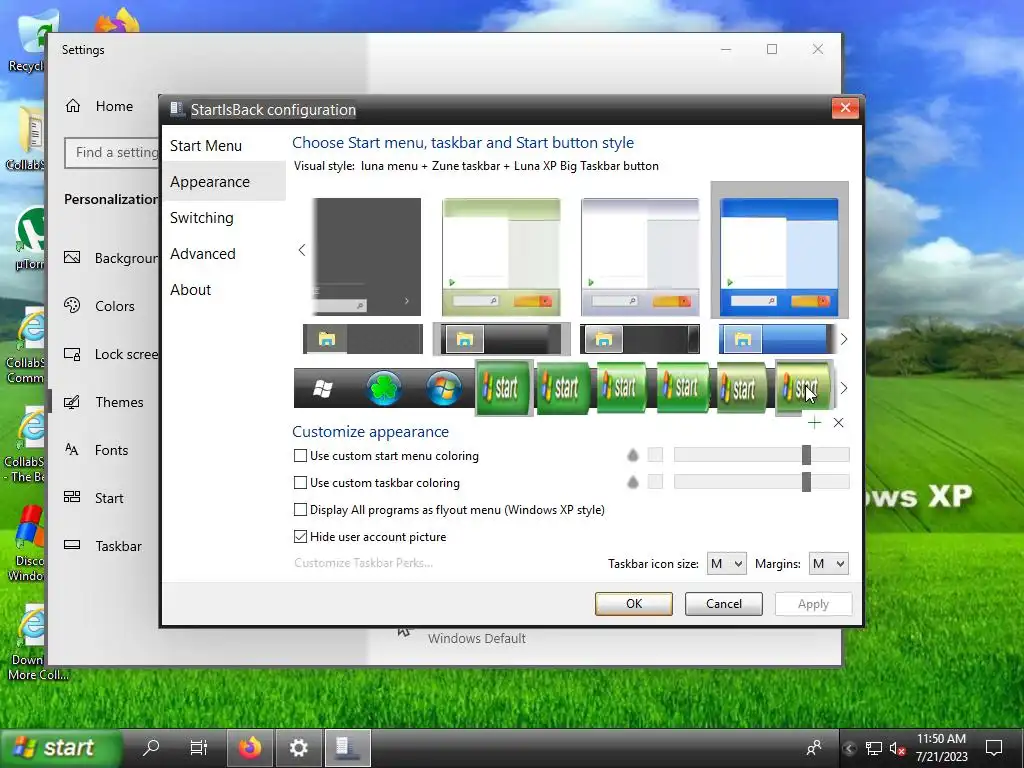The image size is (1024, 768).
Task: Click start menu color droplet icon
Action: (x=632, y=455)
